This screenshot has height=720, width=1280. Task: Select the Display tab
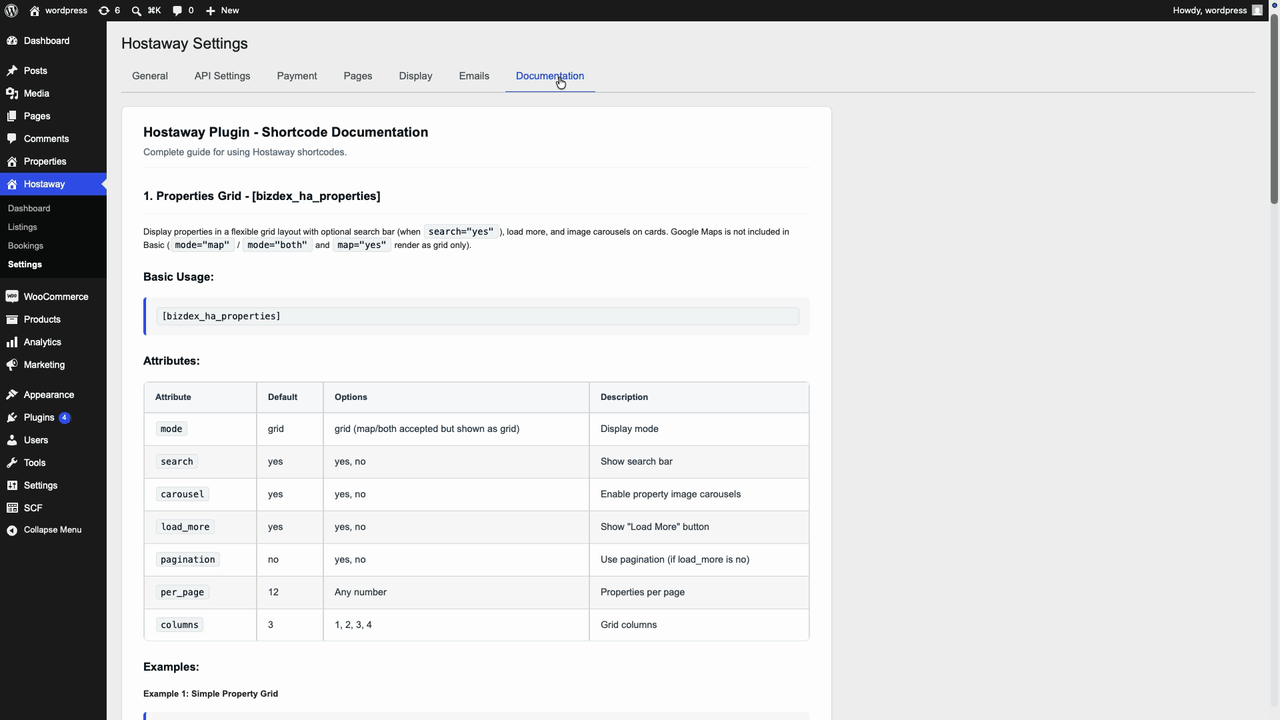[x=416, y=76]
